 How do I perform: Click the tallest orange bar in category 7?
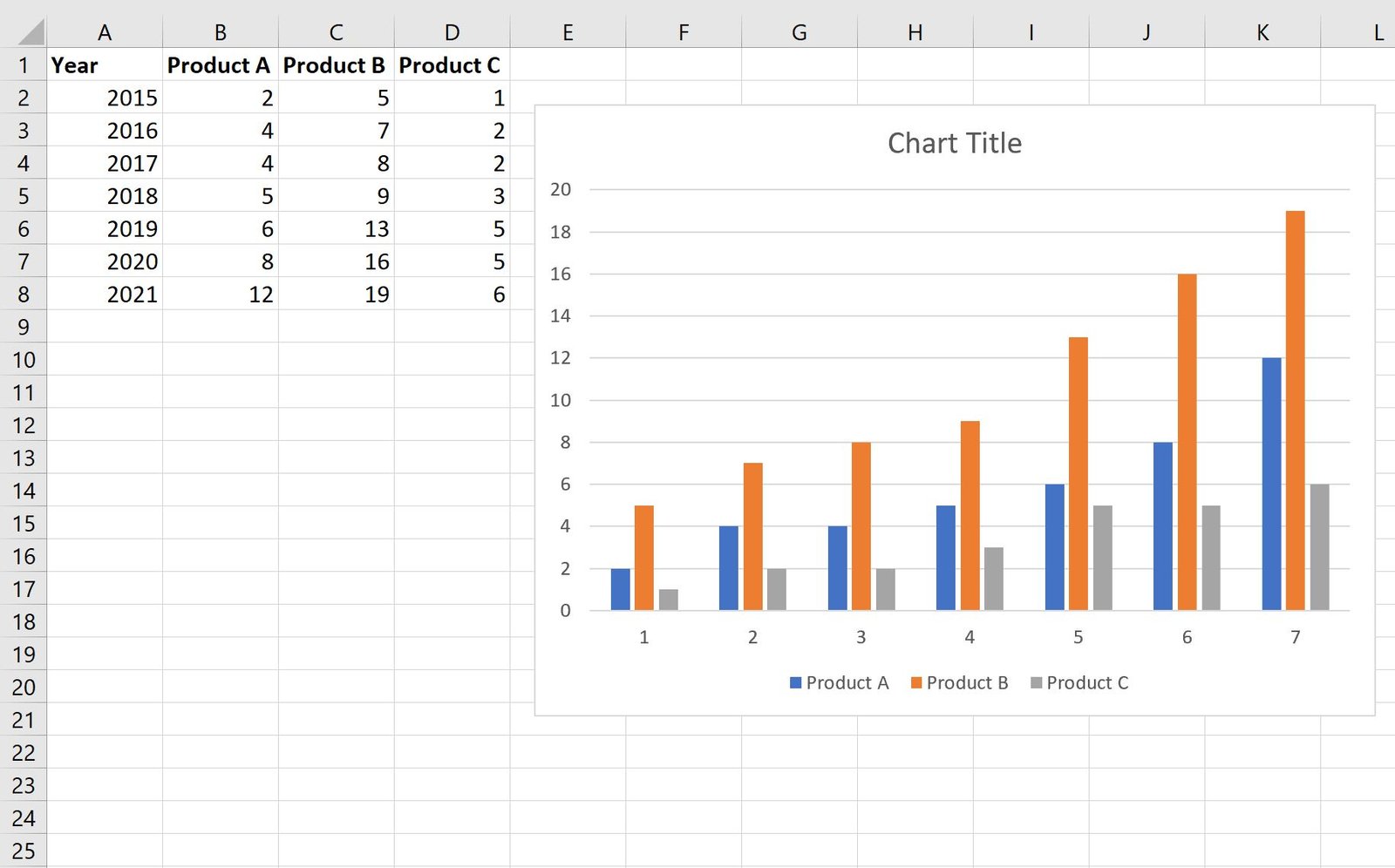pyautogui.click(x=1296, y=410)
